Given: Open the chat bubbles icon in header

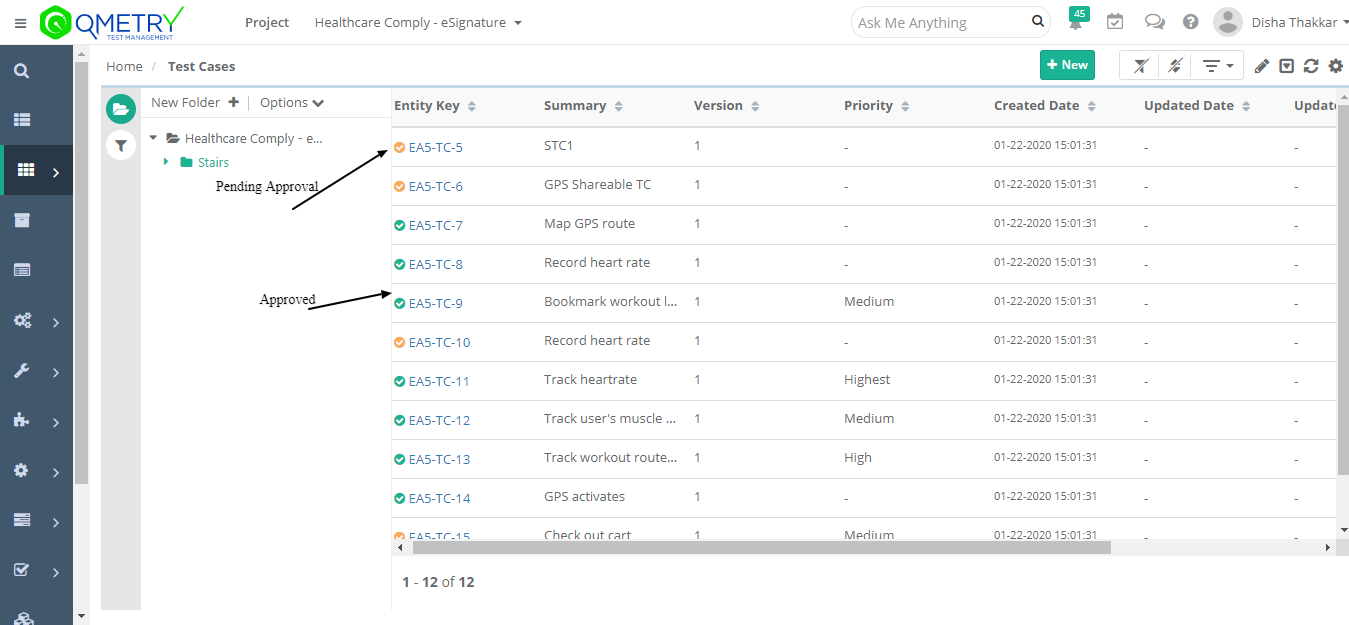Looking at the screenshot, I should point(1154,22).
